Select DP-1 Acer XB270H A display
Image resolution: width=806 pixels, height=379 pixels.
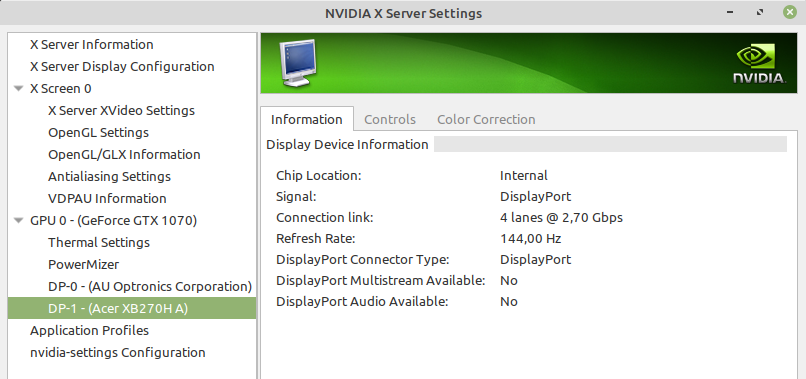pos(132,308)
